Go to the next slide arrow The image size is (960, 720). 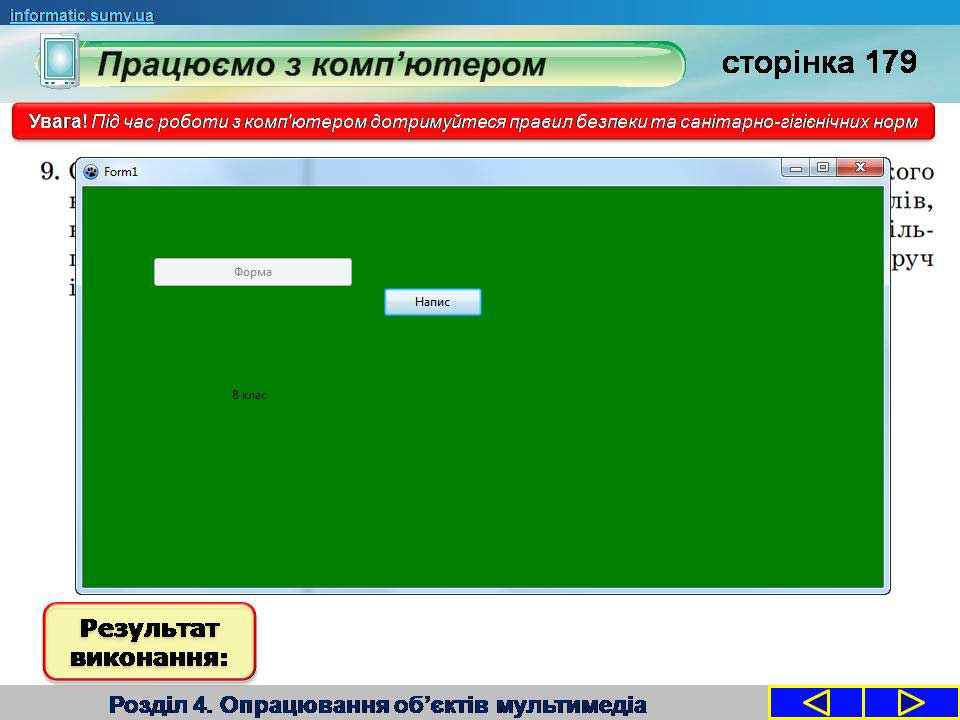point(910,703)
